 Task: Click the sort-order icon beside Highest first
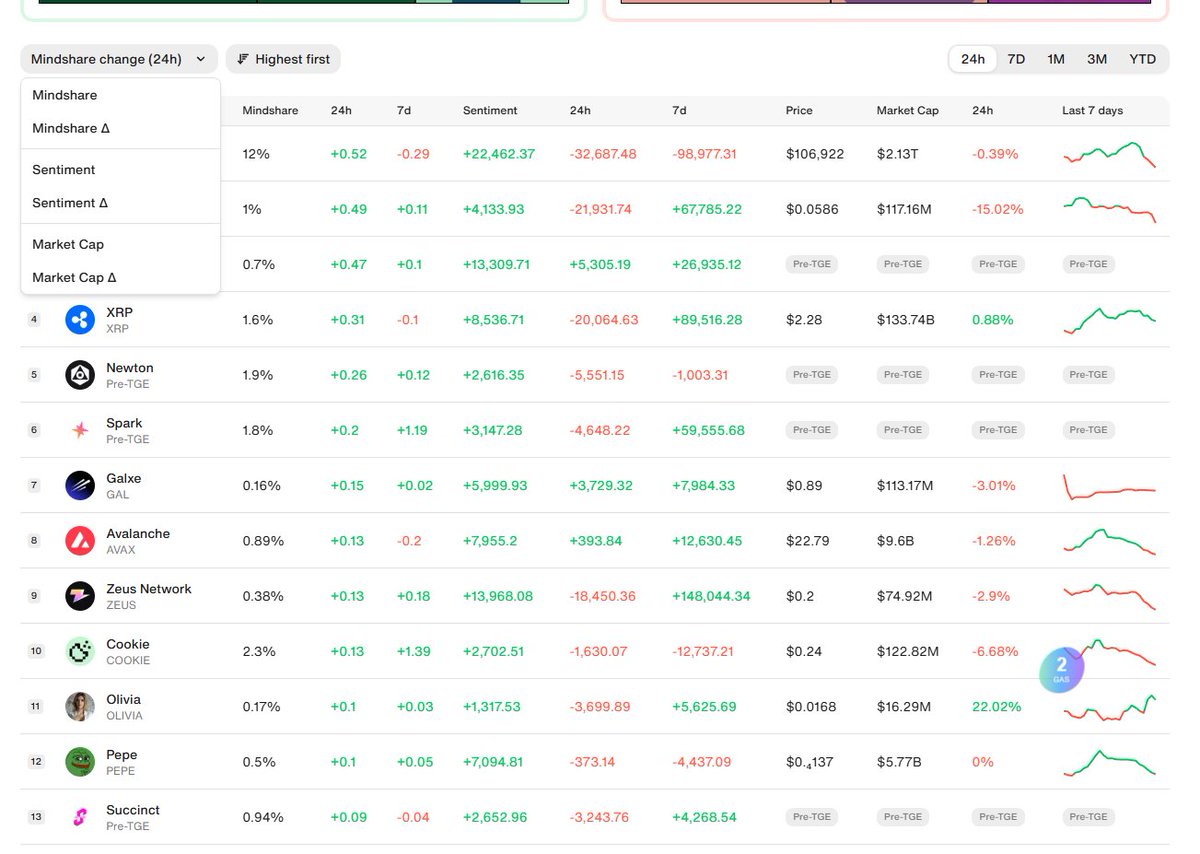tap(242, 59)
